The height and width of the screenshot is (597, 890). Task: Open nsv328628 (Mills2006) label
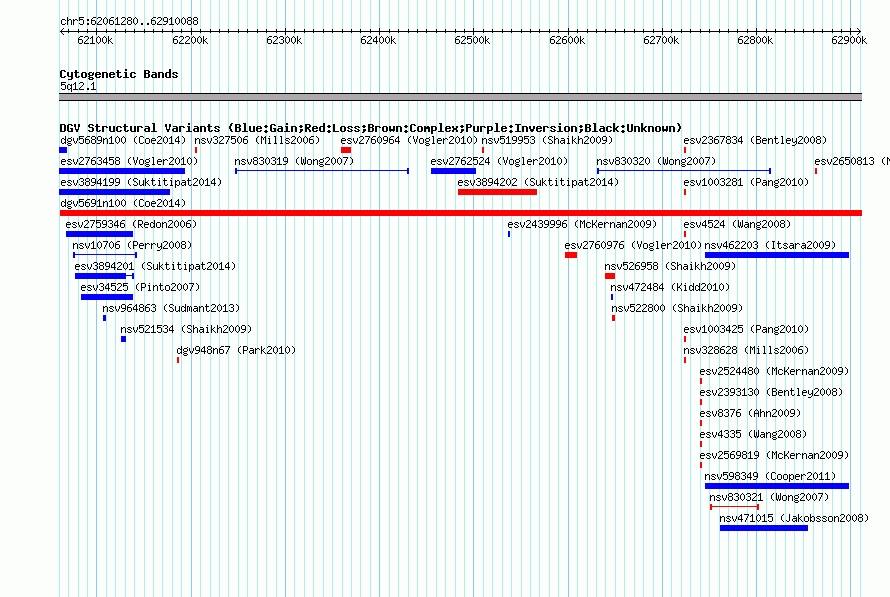746,350
